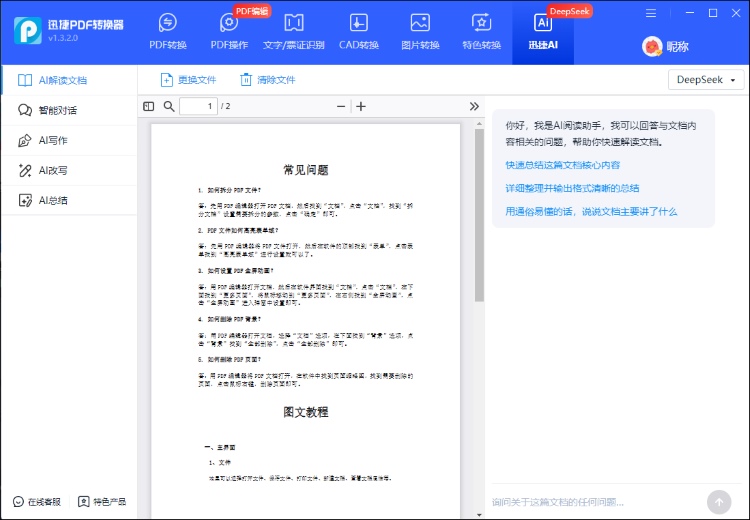Screen dimensions: 750x520
Task: Zoom in the PDF with plus icon
Action: (x=361, y=106)
